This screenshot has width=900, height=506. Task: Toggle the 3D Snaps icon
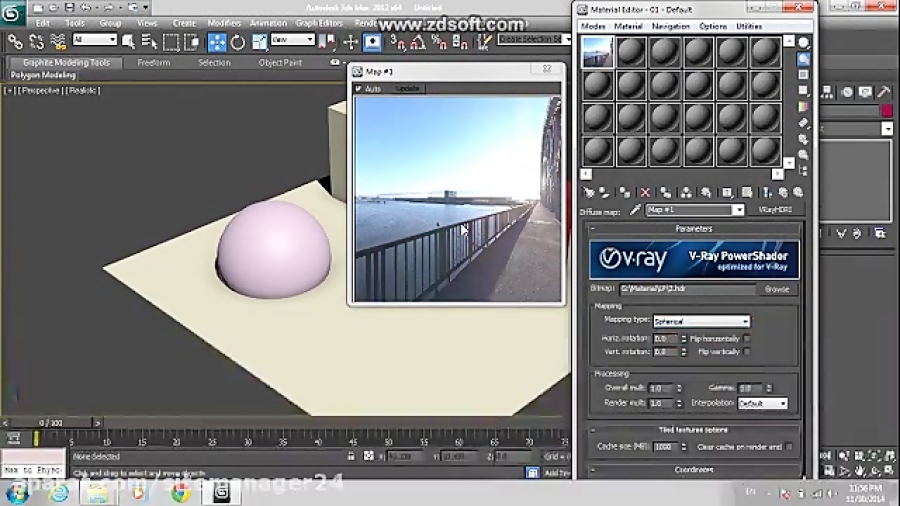(397, 41)
